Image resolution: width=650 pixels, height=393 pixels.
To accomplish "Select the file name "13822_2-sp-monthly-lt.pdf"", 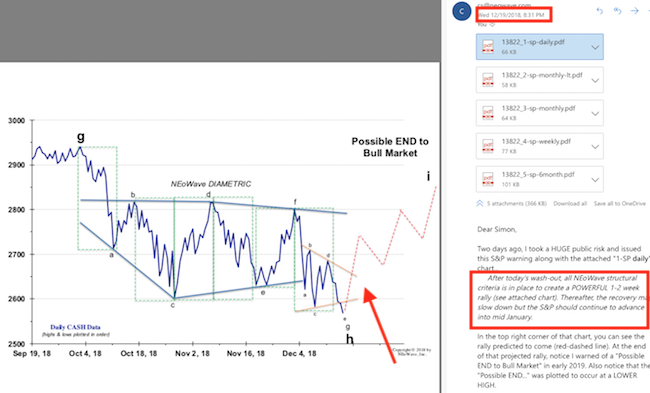I will (542, 75).
